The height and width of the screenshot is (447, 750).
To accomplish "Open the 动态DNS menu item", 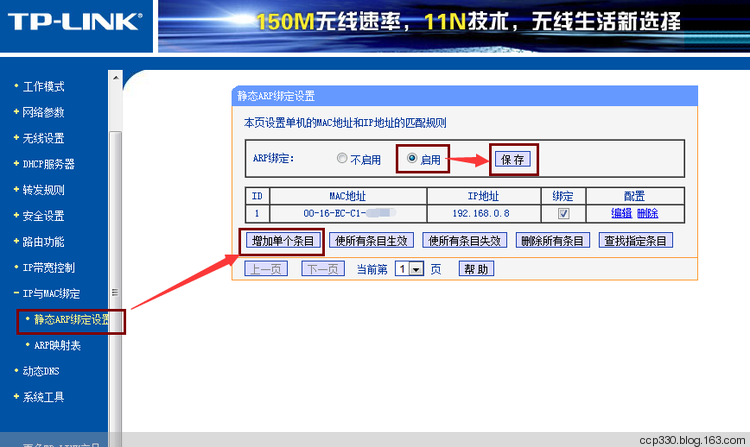I will (41, 371).
